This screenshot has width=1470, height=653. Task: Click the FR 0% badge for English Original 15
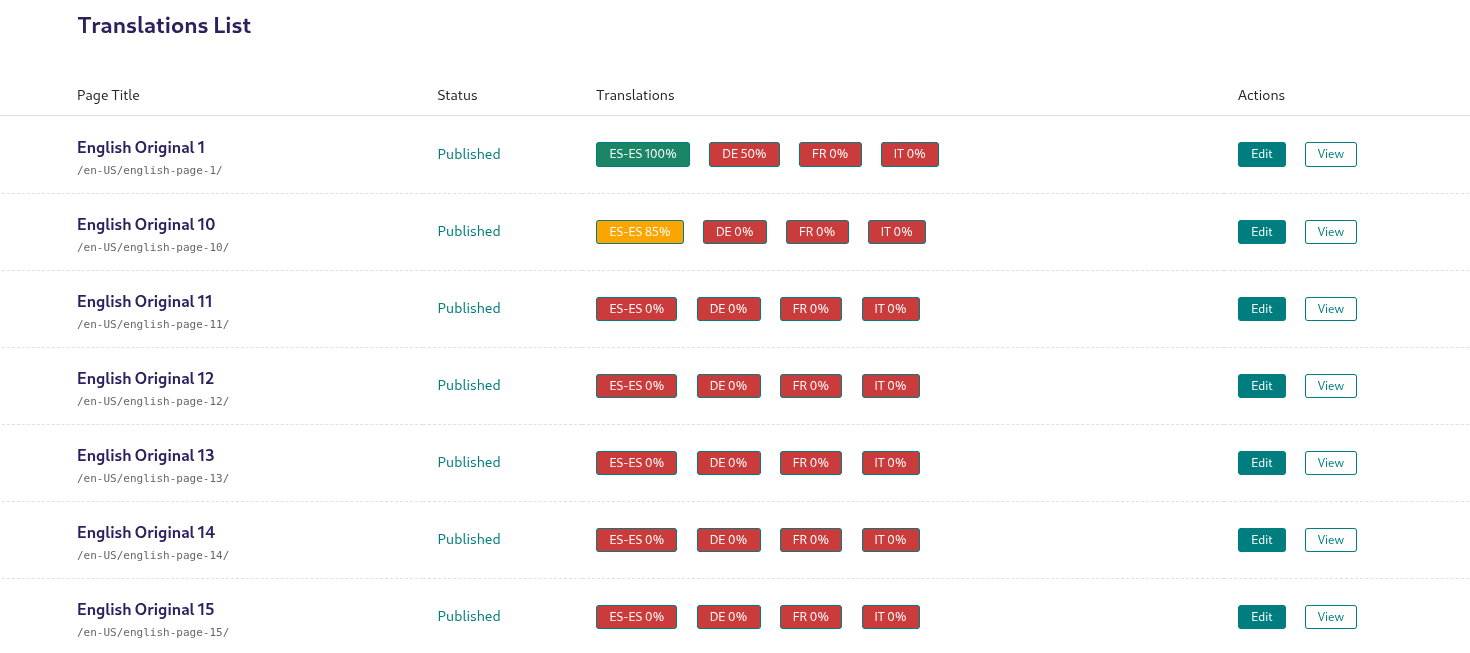pos(810,616)
